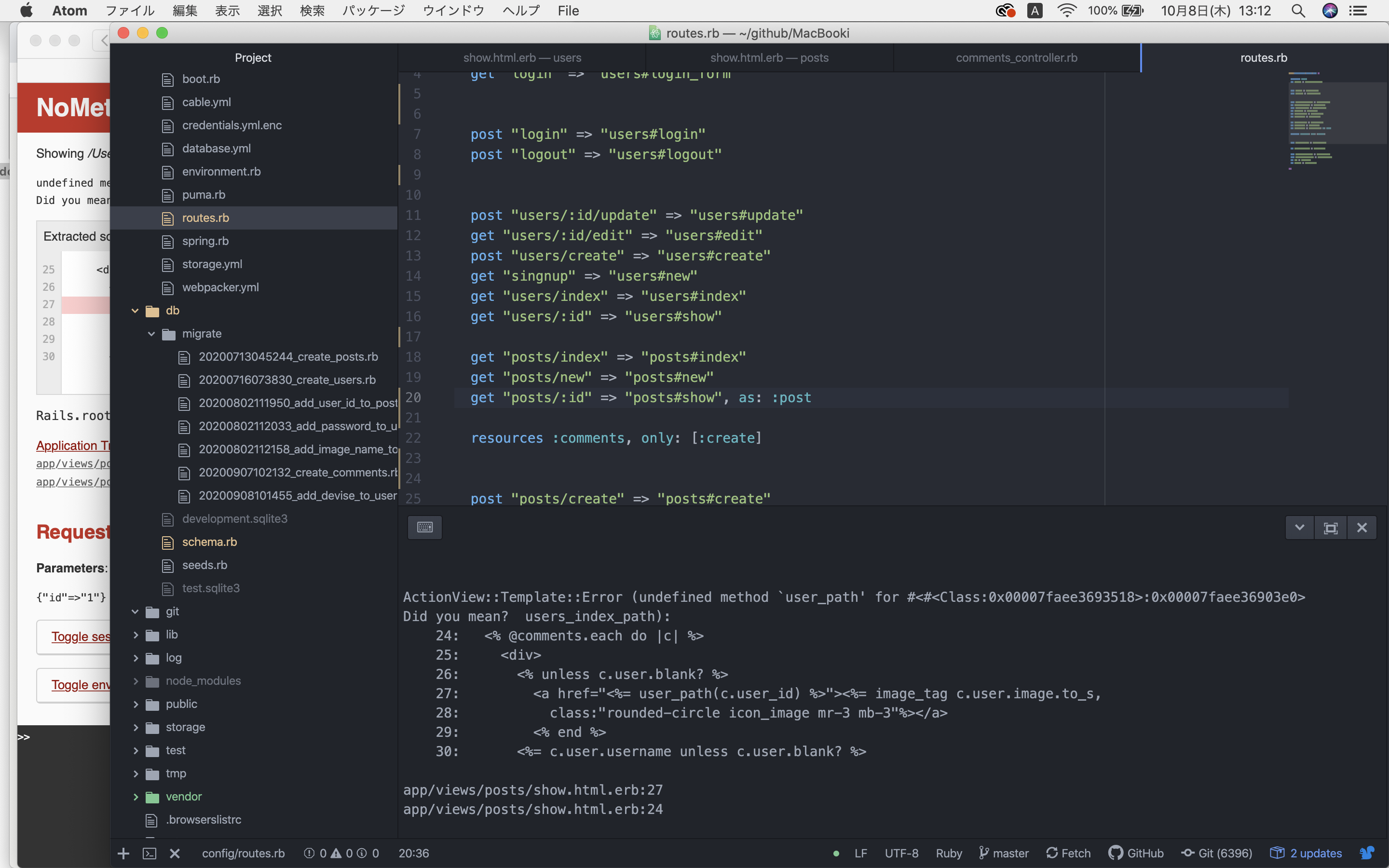Viewport: 1389px width, 868px height.
Task: Open package updates indicator showing 2 updates
Action: (1306, 853)
